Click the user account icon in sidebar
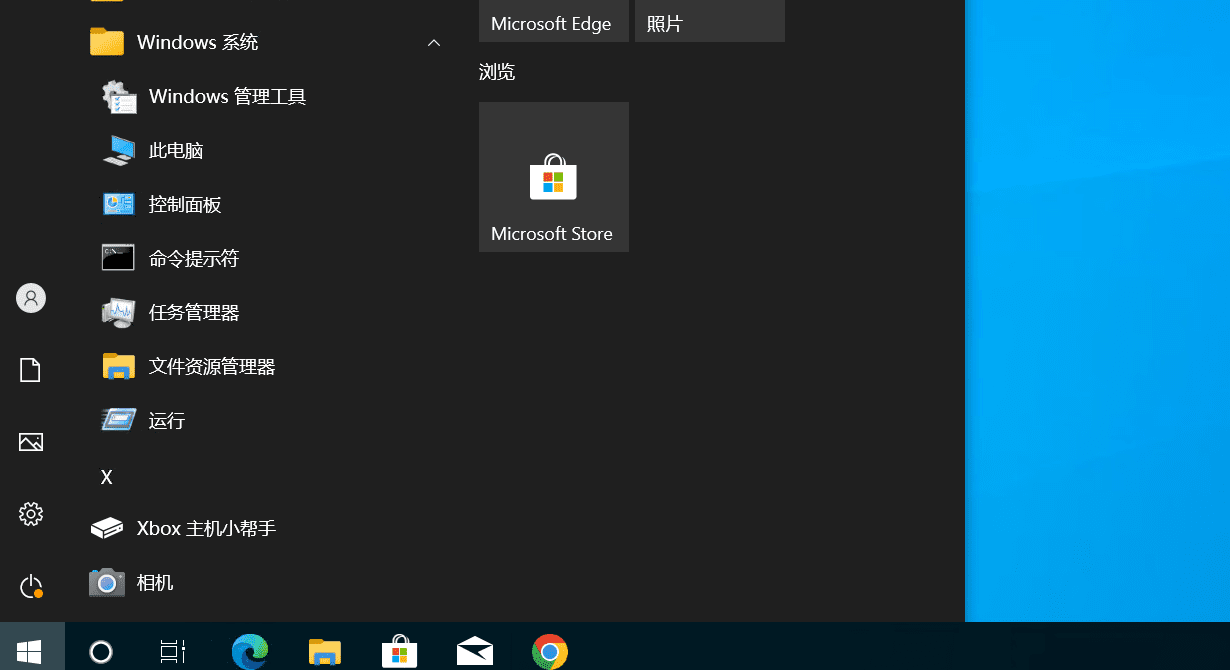The width and height of the screenshot is (1230, 670). (x=30, y=298)
